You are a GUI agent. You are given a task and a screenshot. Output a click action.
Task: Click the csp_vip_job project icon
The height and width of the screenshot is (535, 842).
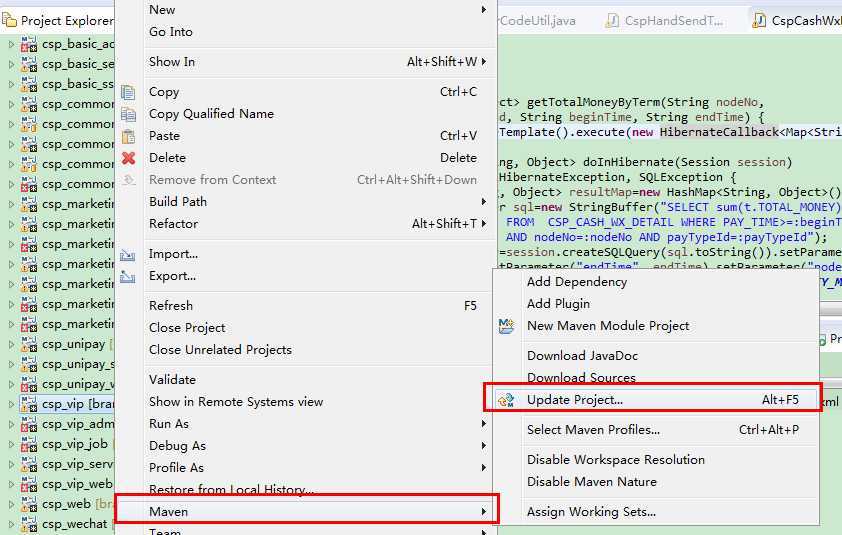click(29, 444)
